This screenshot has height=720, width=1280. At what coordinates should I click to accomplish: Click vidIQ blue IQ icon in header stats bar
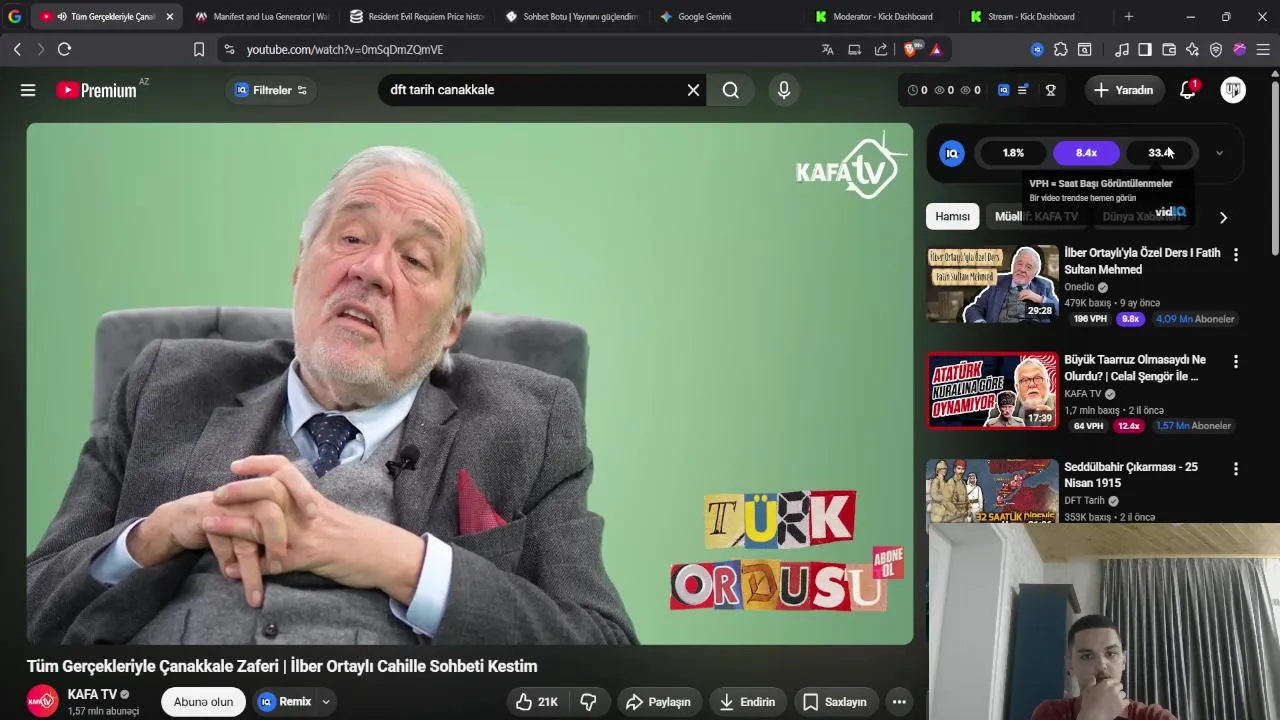[1004, 90]
